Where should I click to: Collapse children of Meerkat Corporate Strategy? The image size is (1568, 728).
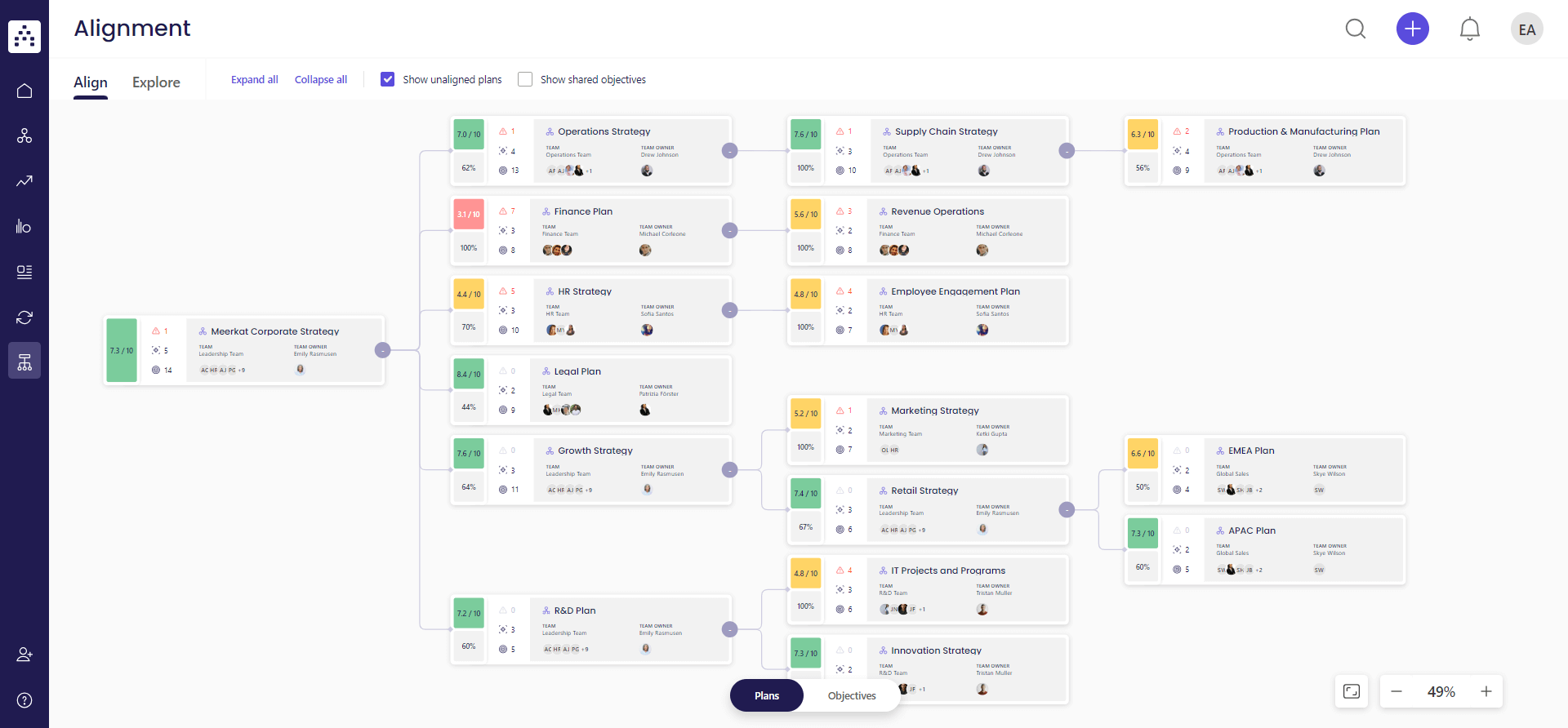pos(382,350)
